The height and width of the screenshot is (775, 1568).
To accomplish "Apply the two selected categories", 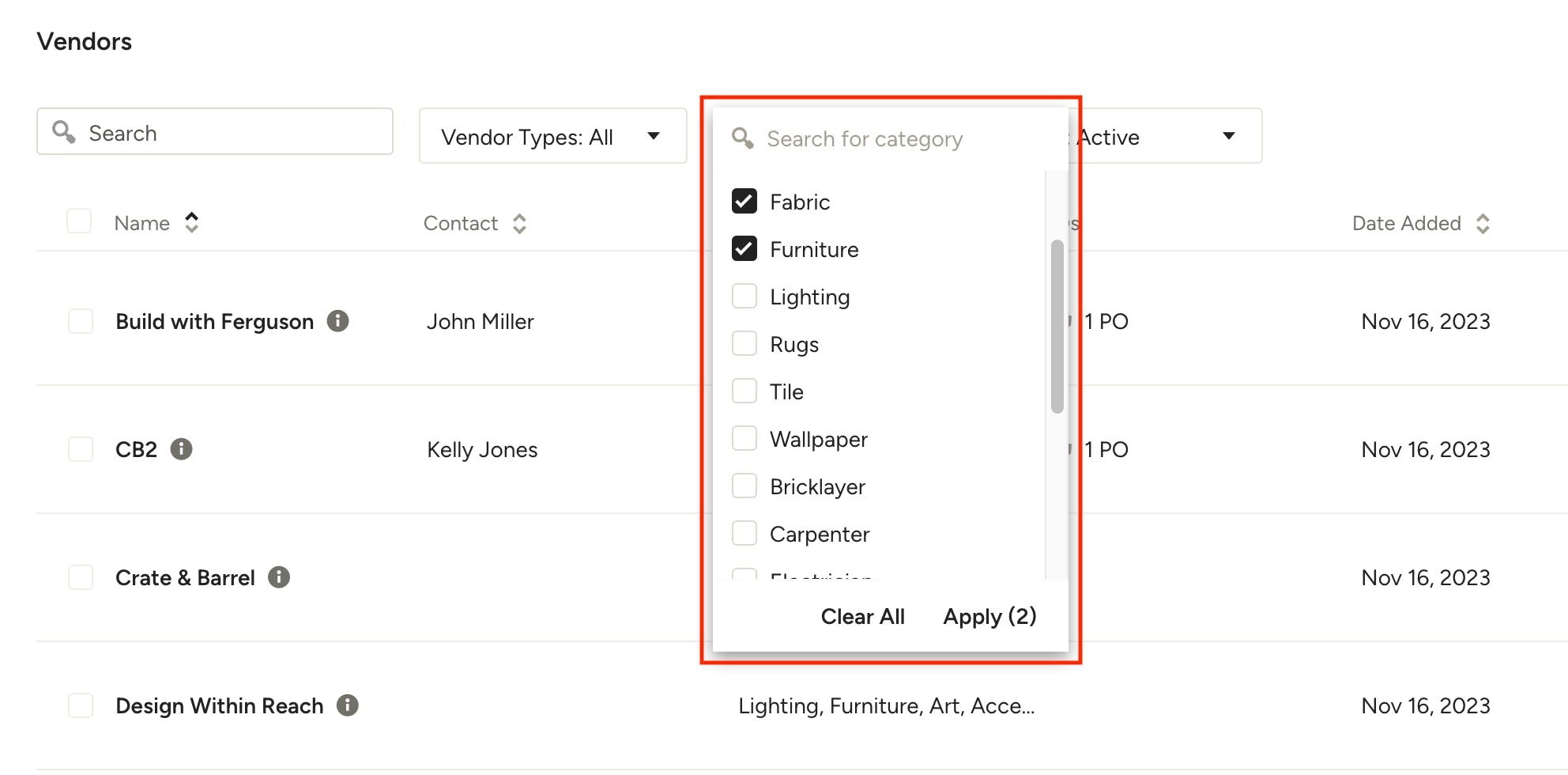I will [x=989, y=616].
